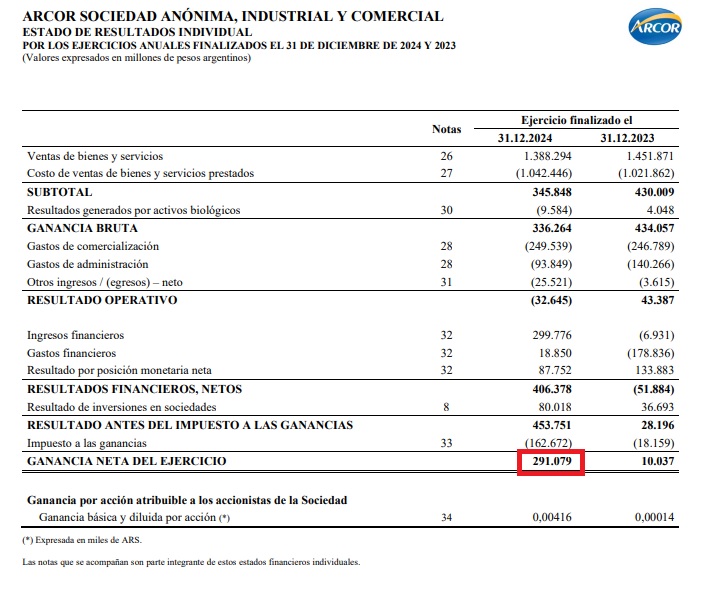Screen dimensions: 716x615
Task: Click the 2023 sales value 1.451.871
Action: (650, 156)
